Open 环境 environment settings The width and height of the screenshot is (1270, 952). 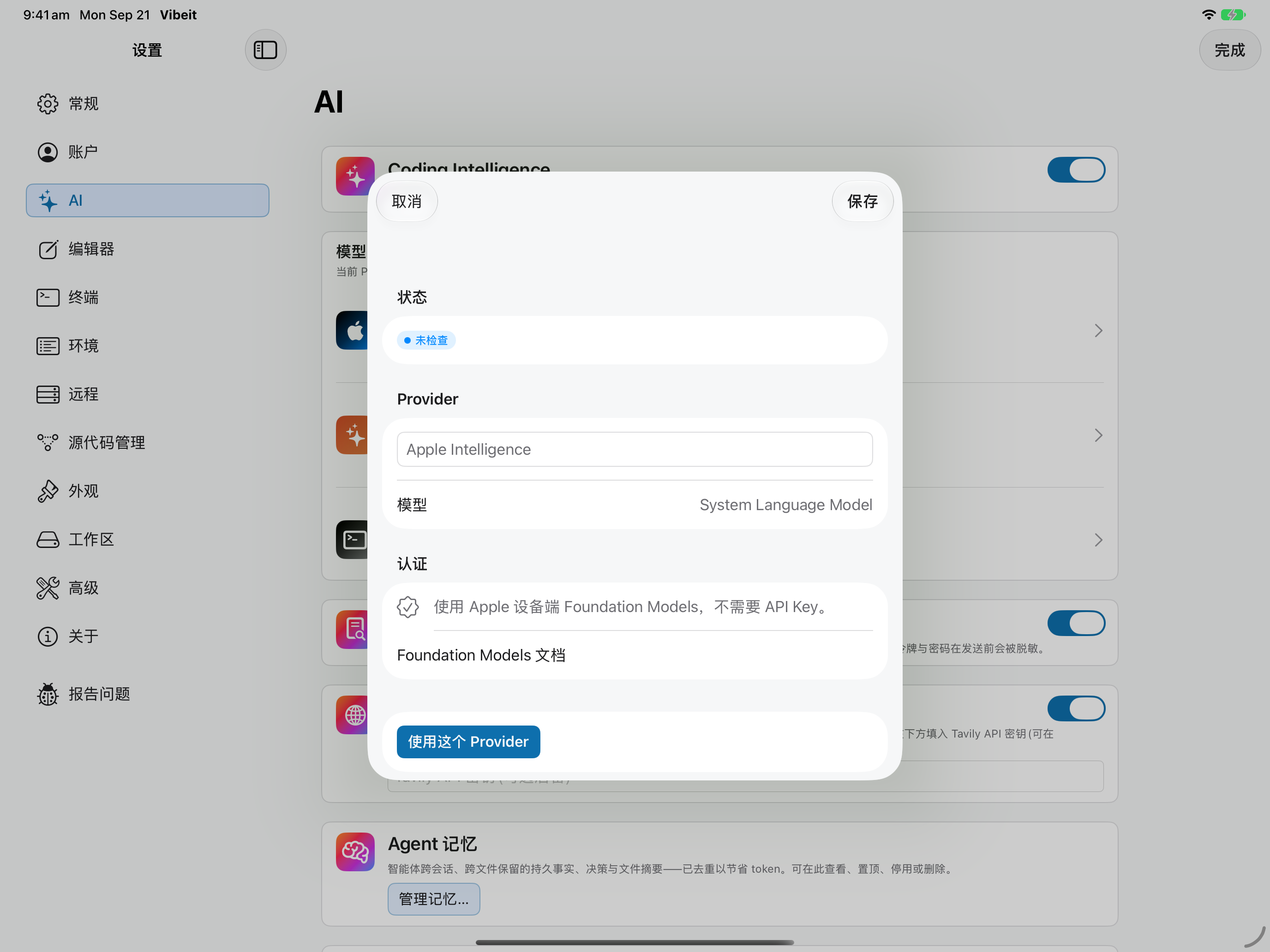148,345
